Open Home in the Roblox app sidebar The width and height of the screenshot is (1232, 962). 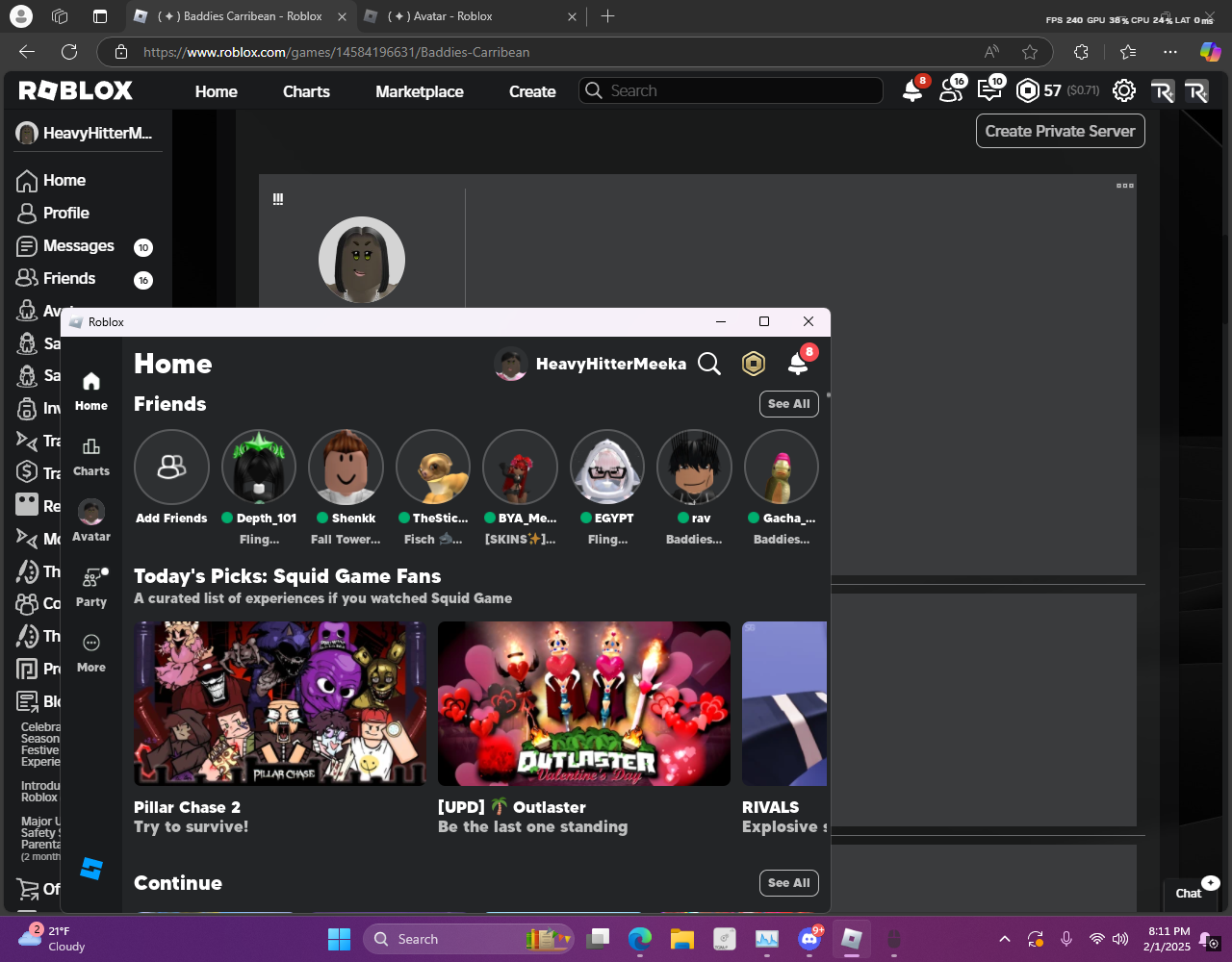[91, 392]
